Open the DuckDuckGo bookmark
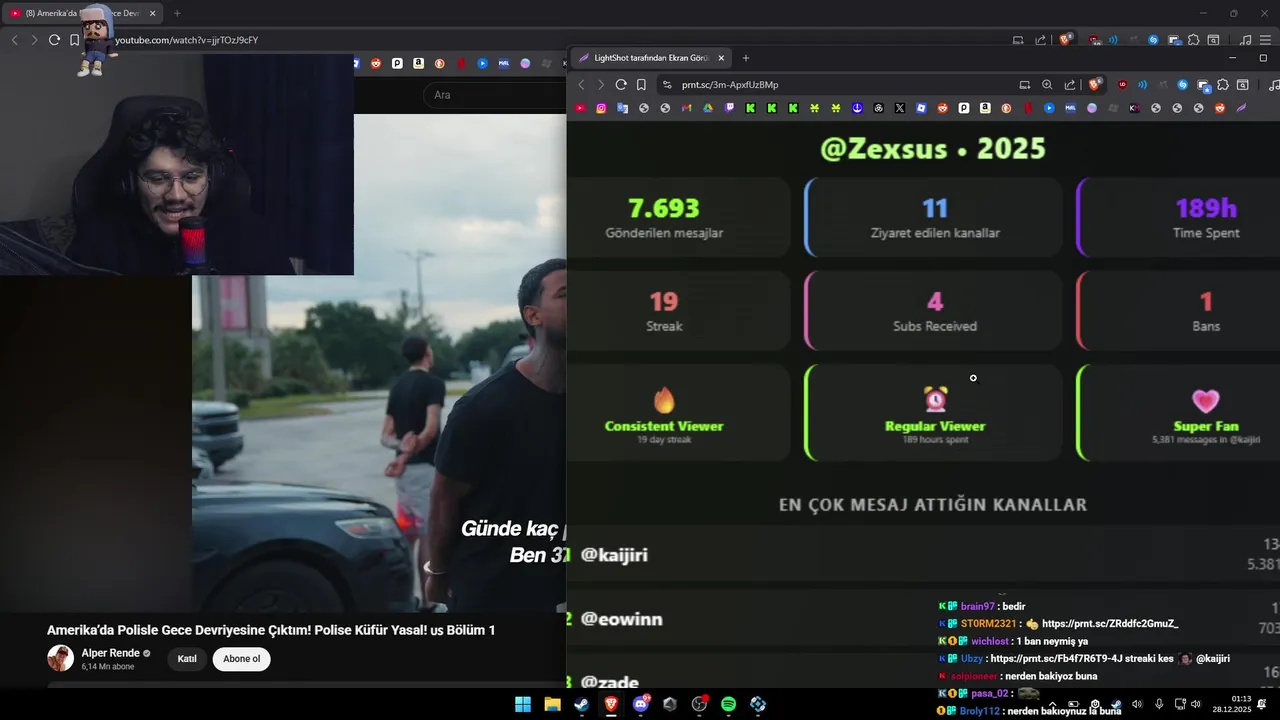 [x=1006, y=108]
